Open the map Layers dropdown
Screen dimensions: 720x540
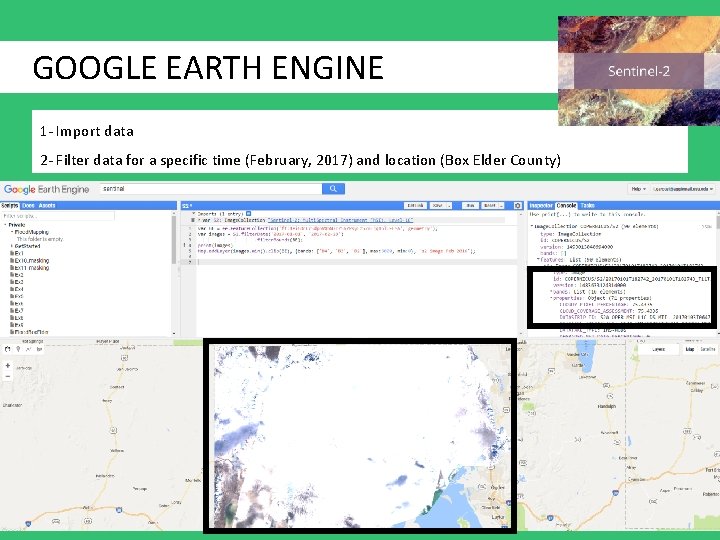point(658,349)
